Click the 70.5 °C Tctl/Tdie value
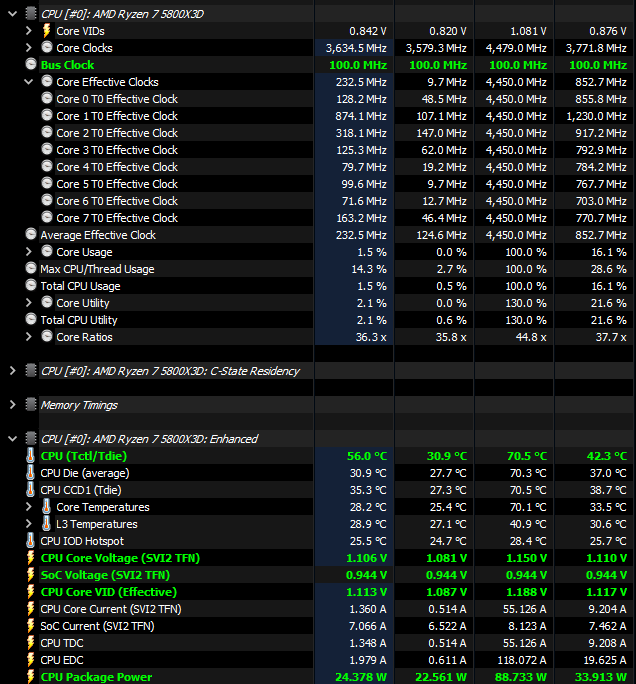 (527, 456)
